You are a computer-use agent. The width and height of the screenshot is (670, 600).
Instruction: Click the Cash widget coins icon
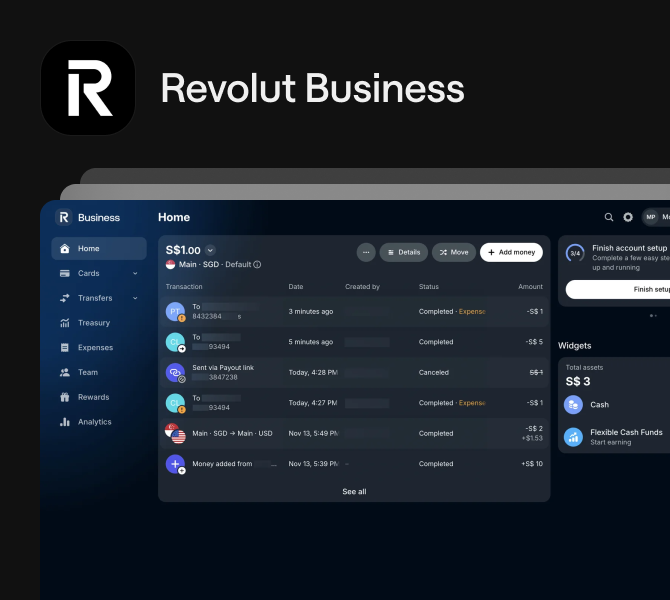point(573,405)
